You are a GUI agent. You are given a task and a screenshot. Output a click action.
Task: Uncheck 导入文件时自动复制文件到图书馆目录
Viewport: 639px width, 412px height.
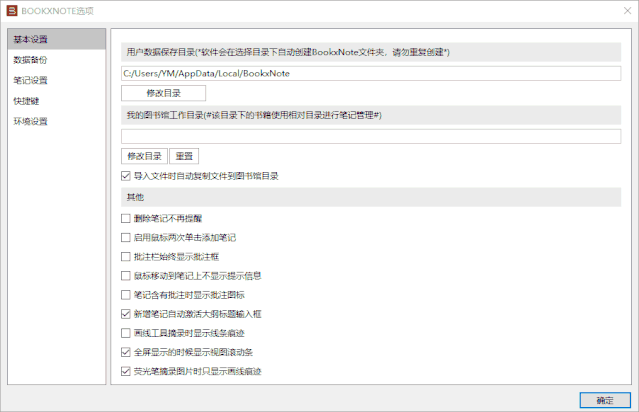pyautogui.click(x=126, y=176)
